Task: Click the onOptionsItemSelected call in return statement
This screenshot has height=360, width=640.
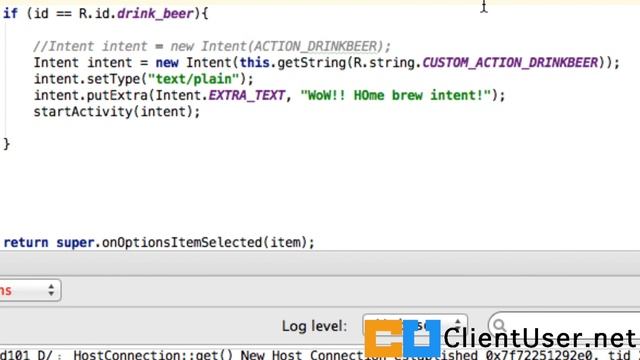Action: click(182, 242)
